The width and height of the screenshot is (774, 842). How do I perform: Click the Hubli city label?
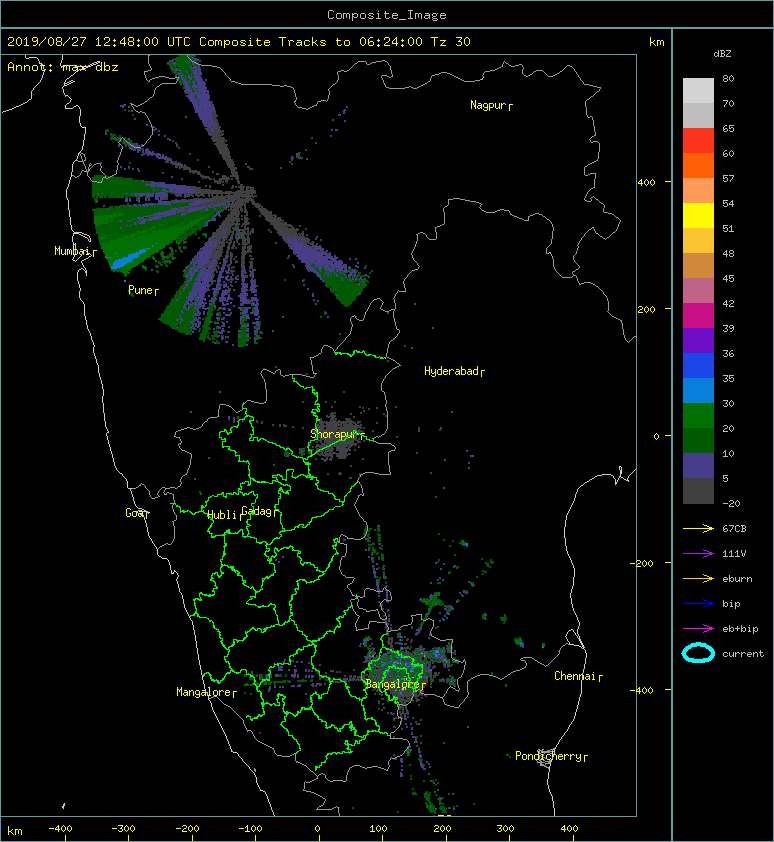point(222,515)
